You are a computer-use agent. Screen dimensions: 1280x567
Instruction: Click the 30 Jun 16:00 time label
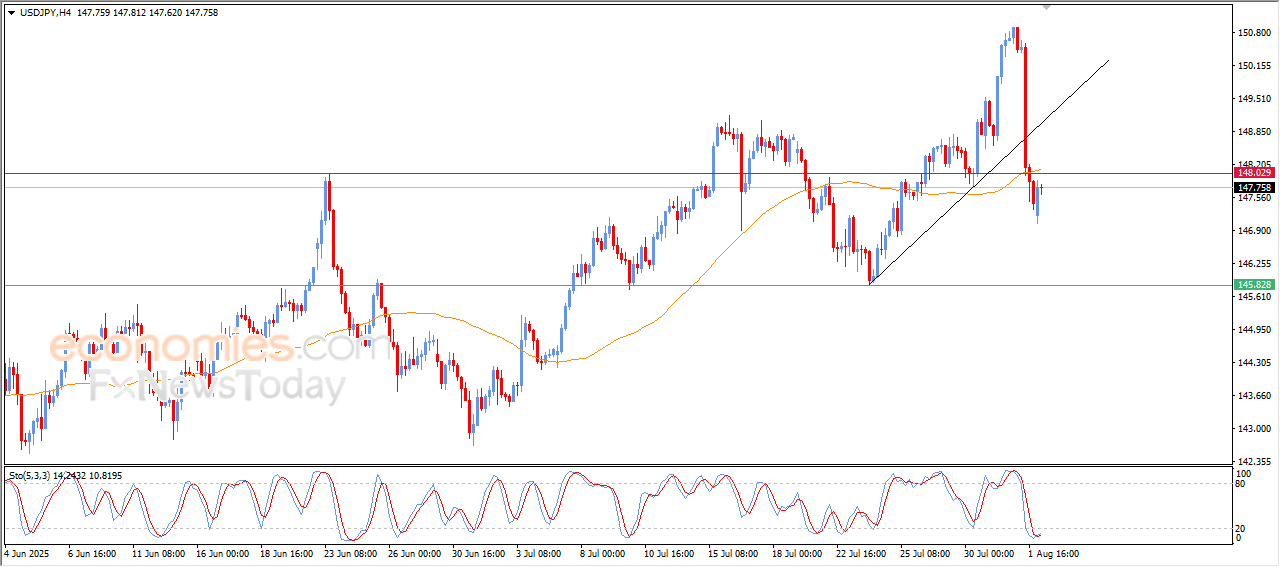pyautogui.click(x=481, y=553)
